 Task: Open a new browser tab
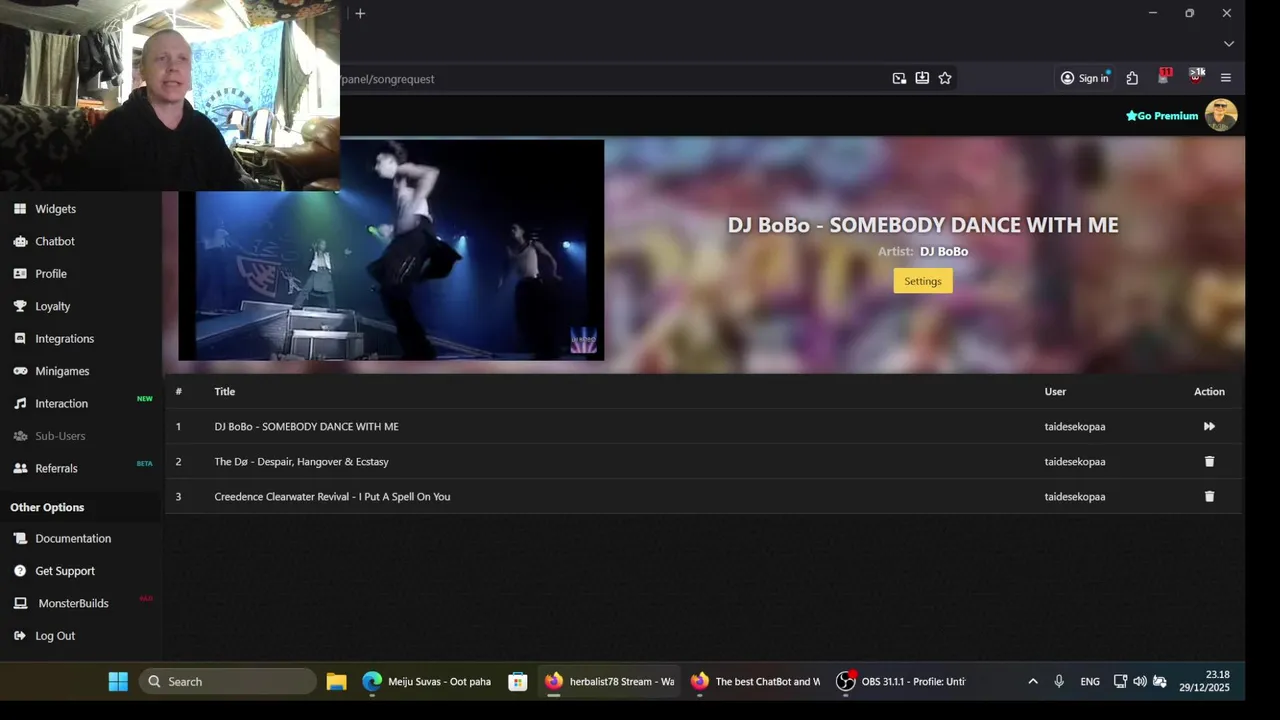360,13
